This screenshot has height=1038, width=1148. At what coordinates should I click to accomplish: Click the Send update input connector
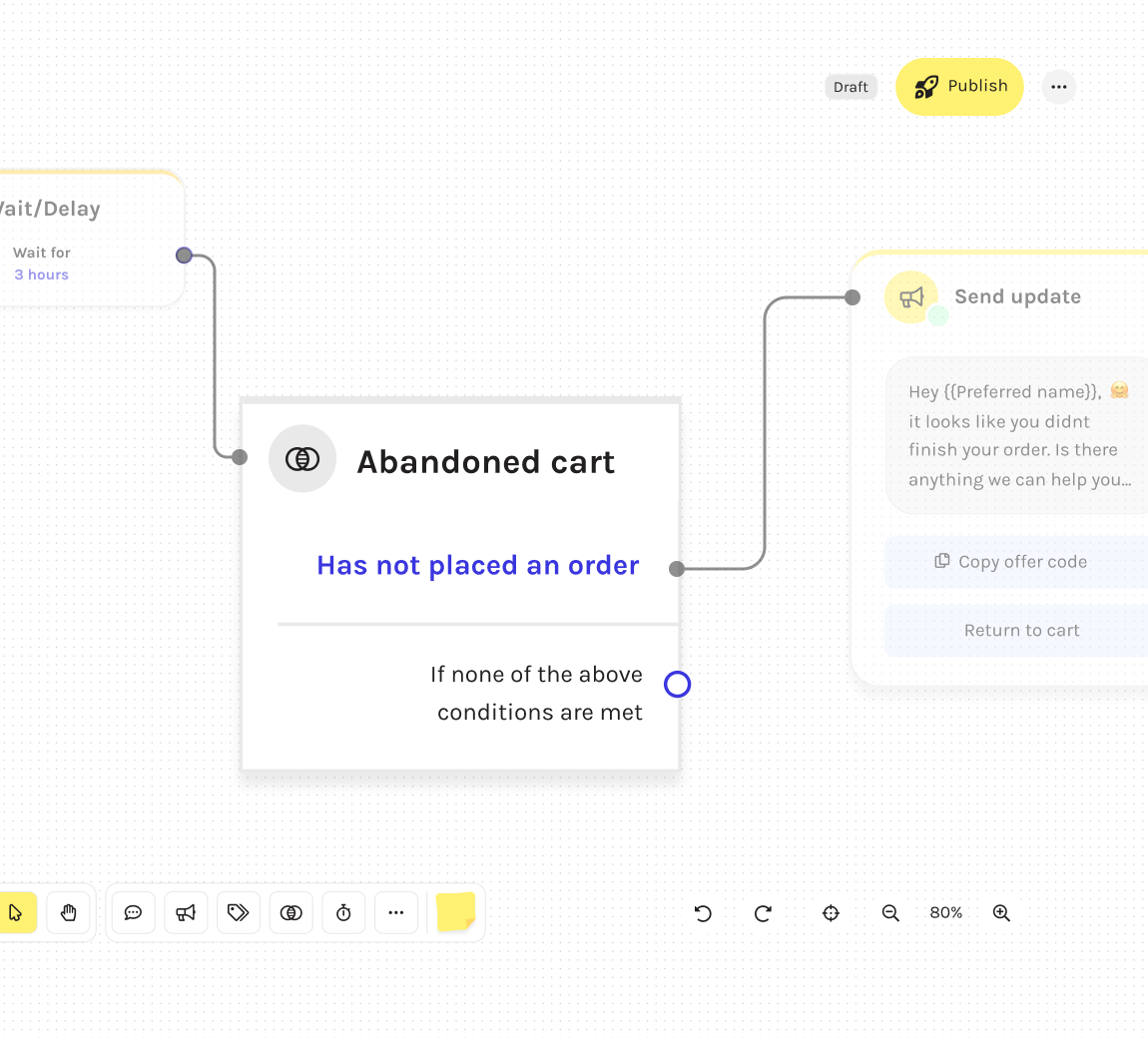tap(853, 297)
